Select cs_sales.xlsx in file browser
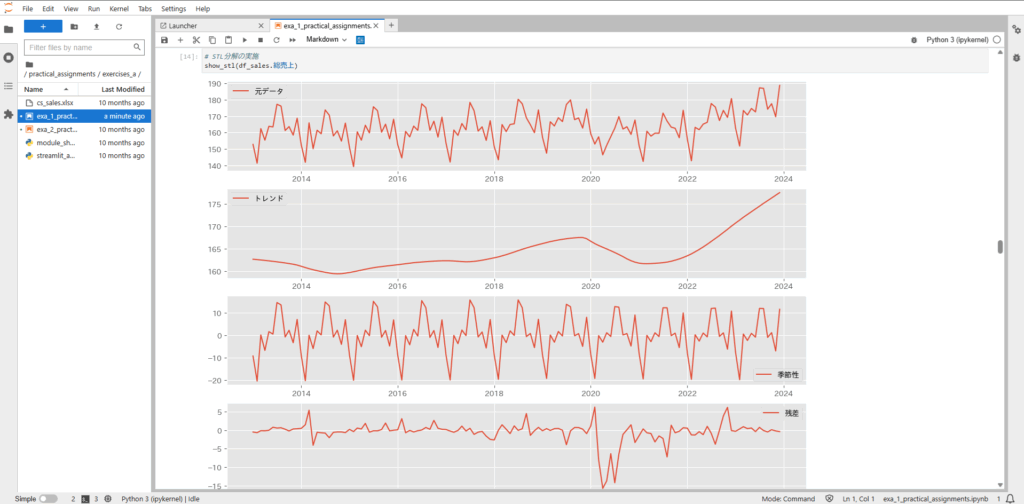The height and width of the screenshot is (504, 1024). click(x=55, y=103)
